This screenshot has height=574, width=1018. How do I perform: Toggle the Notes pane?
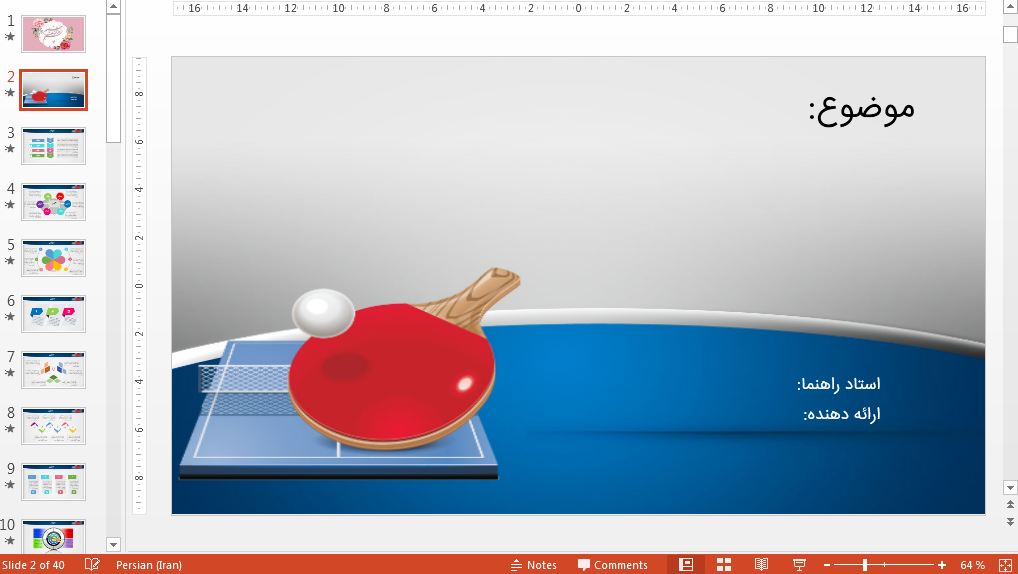[533, 565]
